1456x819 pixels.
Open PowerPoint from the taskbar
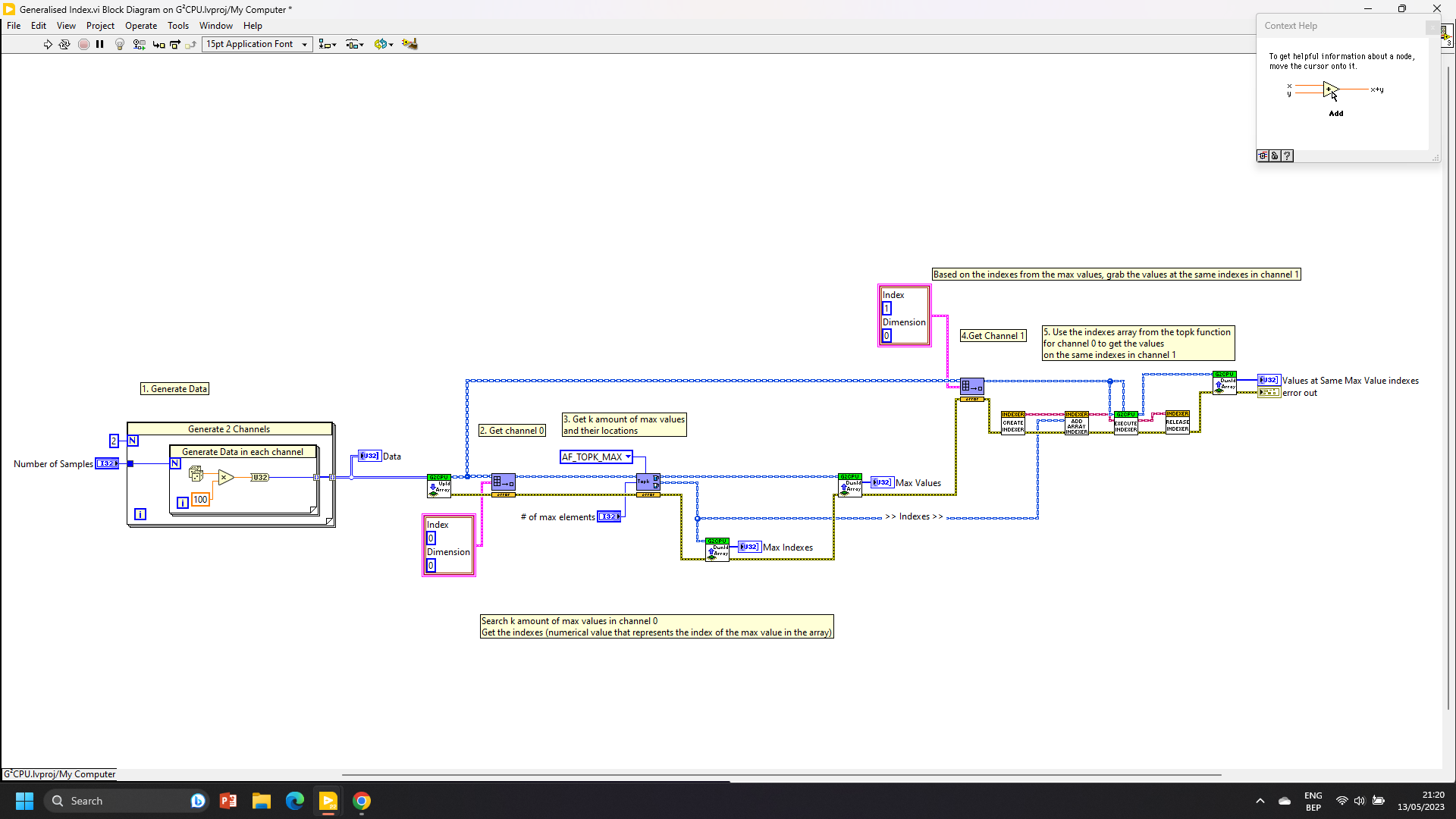pos(227,801)
